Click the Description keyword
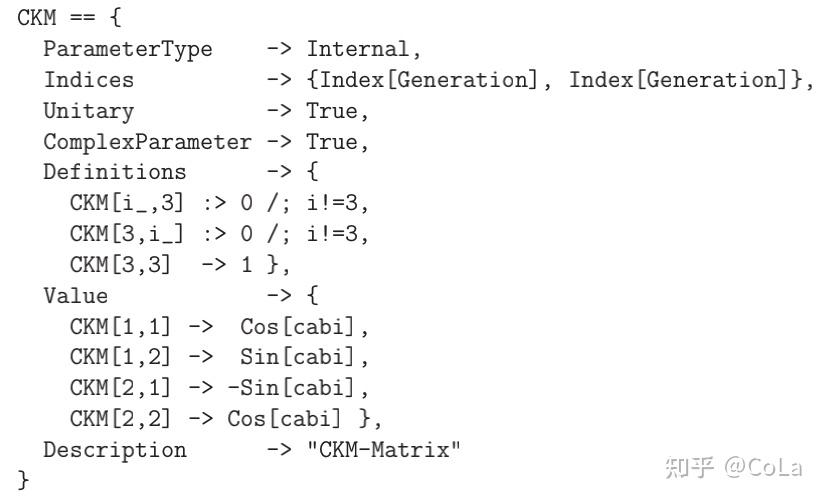 (114, 449)
